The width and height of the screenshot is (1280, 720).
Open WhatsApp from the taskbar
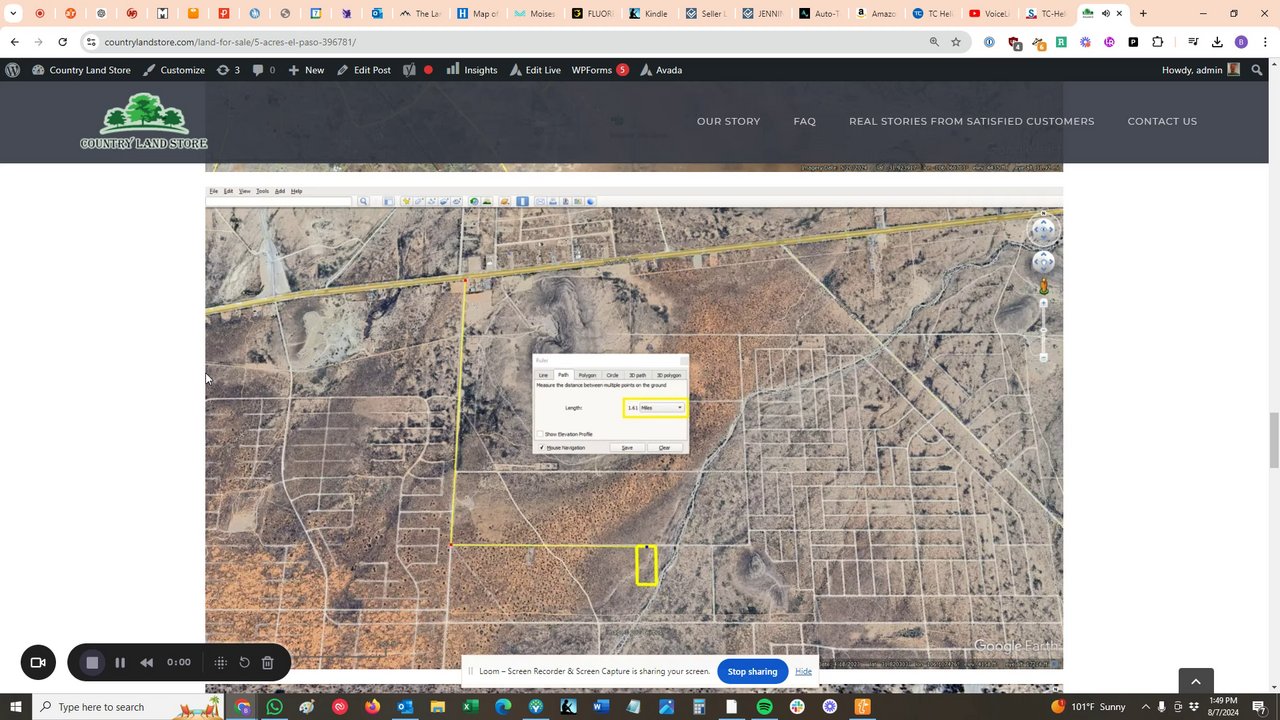click(x=275, y=707)
